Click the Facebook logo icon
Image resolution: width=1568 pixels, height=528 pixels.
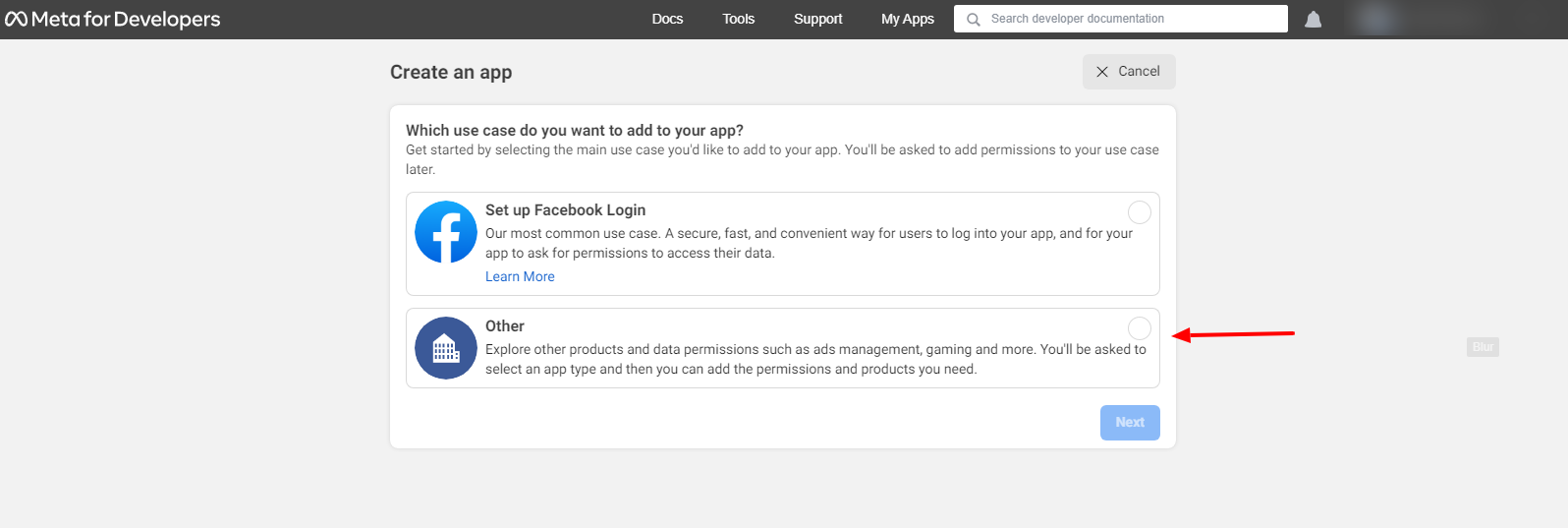point(446,232)
